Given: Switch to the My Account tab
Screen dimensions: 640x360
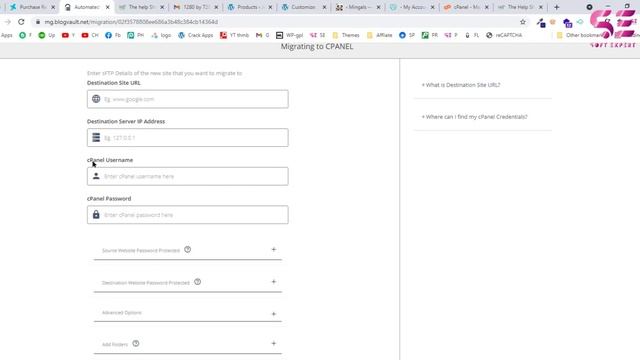Looking at the screenshot, I should pyautogui.click(x=412, y=7).
